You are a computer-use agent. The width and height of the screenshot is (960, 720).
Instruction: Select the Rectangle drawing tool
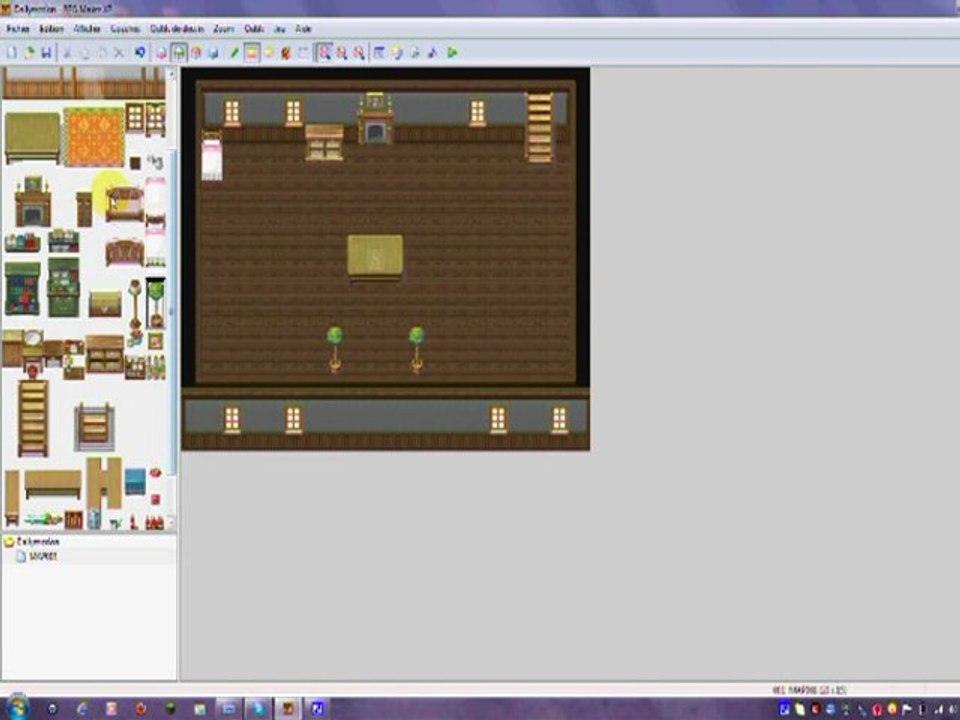(252, 53)
